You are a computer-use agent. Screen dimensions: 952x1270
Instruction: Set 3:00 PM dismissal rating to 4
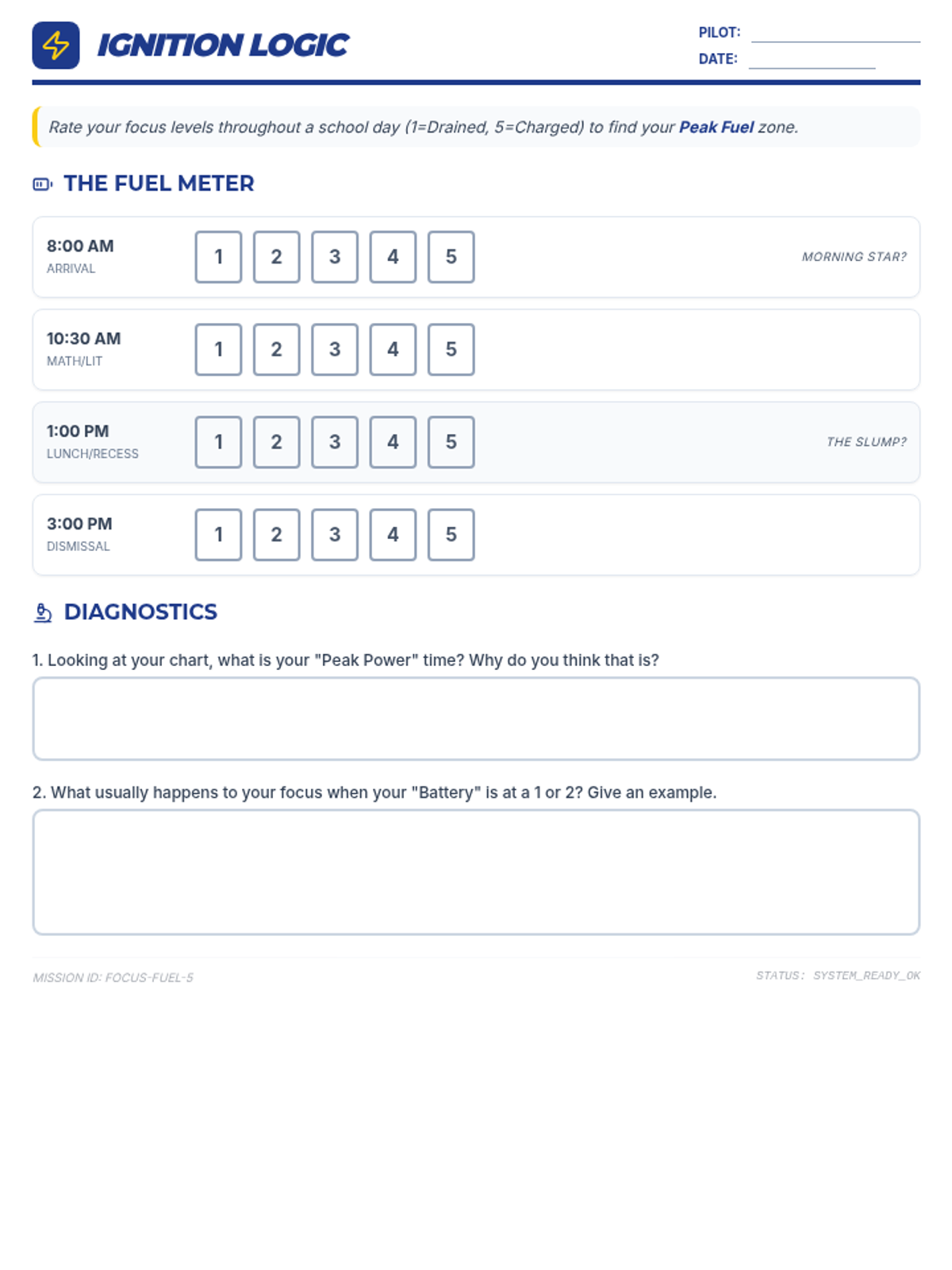[x=393, y=535]
